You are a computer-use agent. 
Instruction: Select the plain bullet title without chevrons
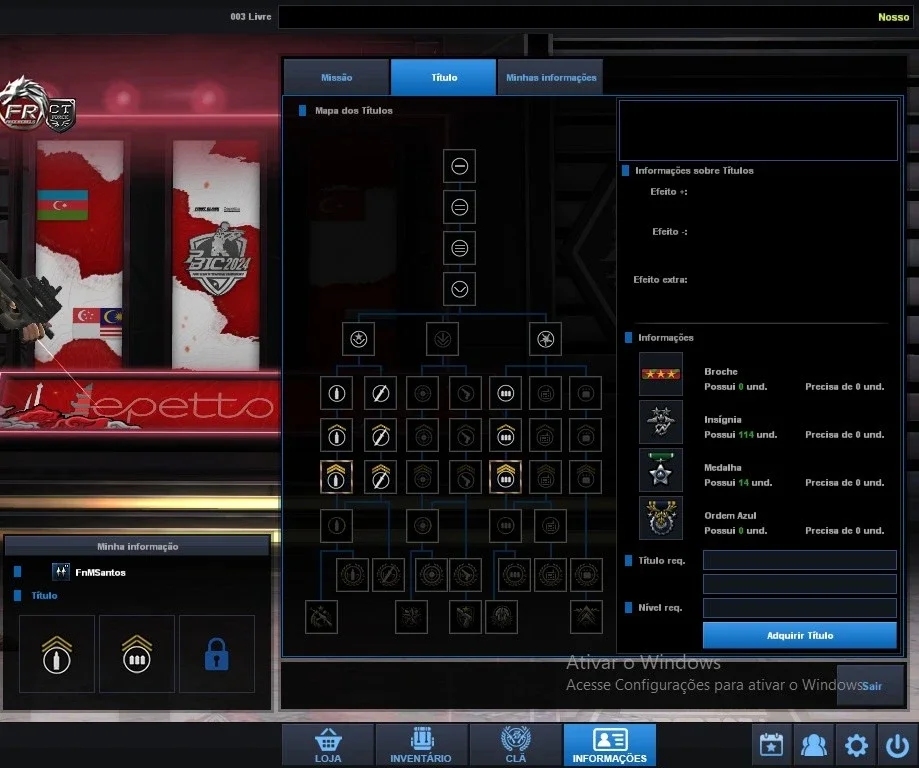pos(336,393)
